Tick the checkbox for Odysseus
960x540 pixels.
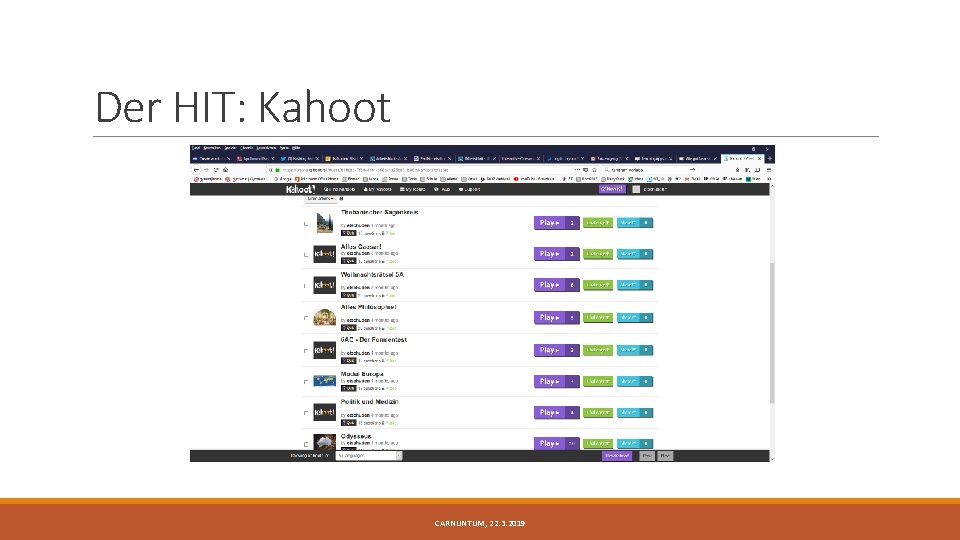click(x=306, y=444)
